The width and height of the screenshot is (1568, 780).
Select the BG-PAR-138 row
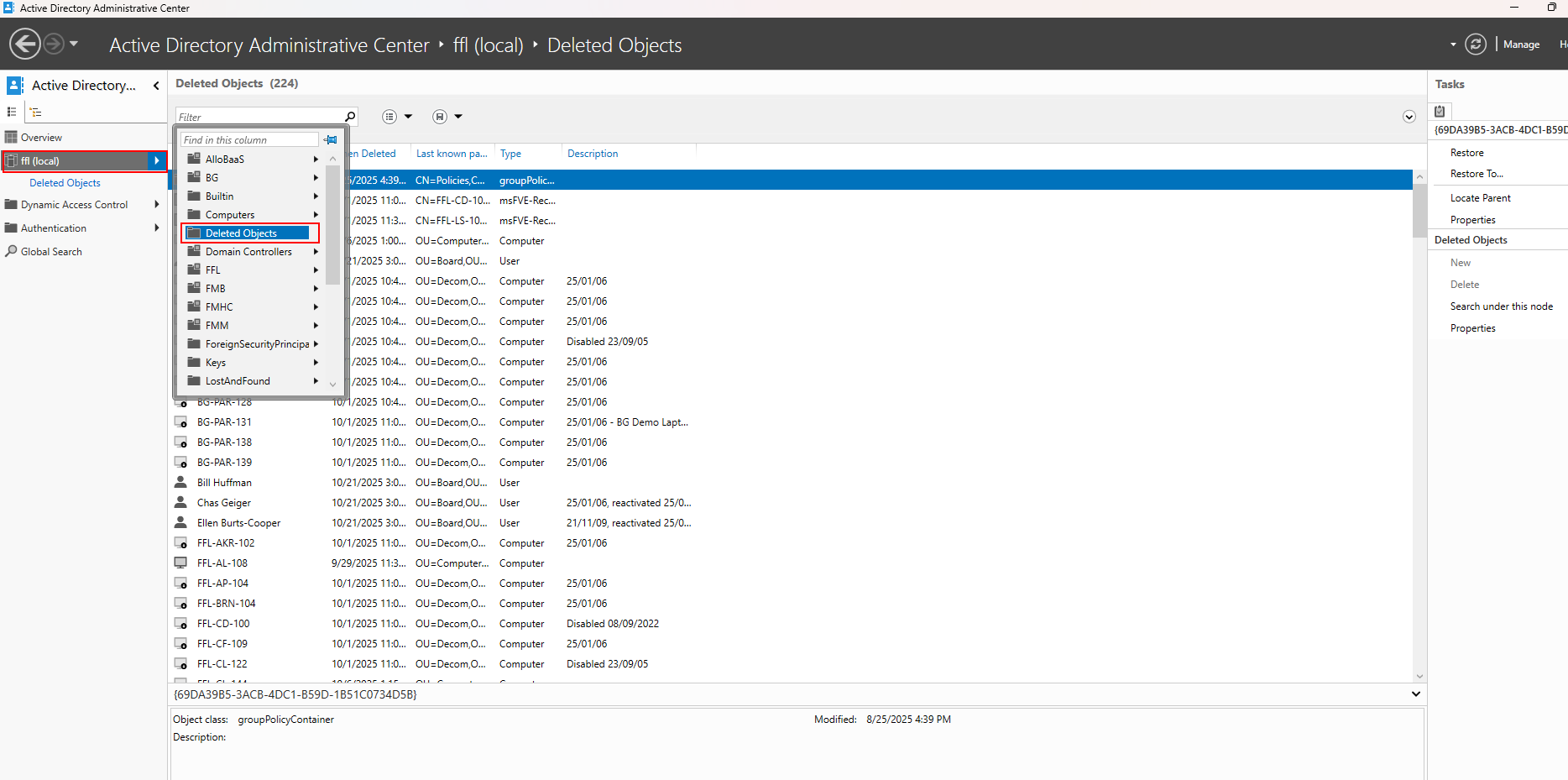click(792, 442)
